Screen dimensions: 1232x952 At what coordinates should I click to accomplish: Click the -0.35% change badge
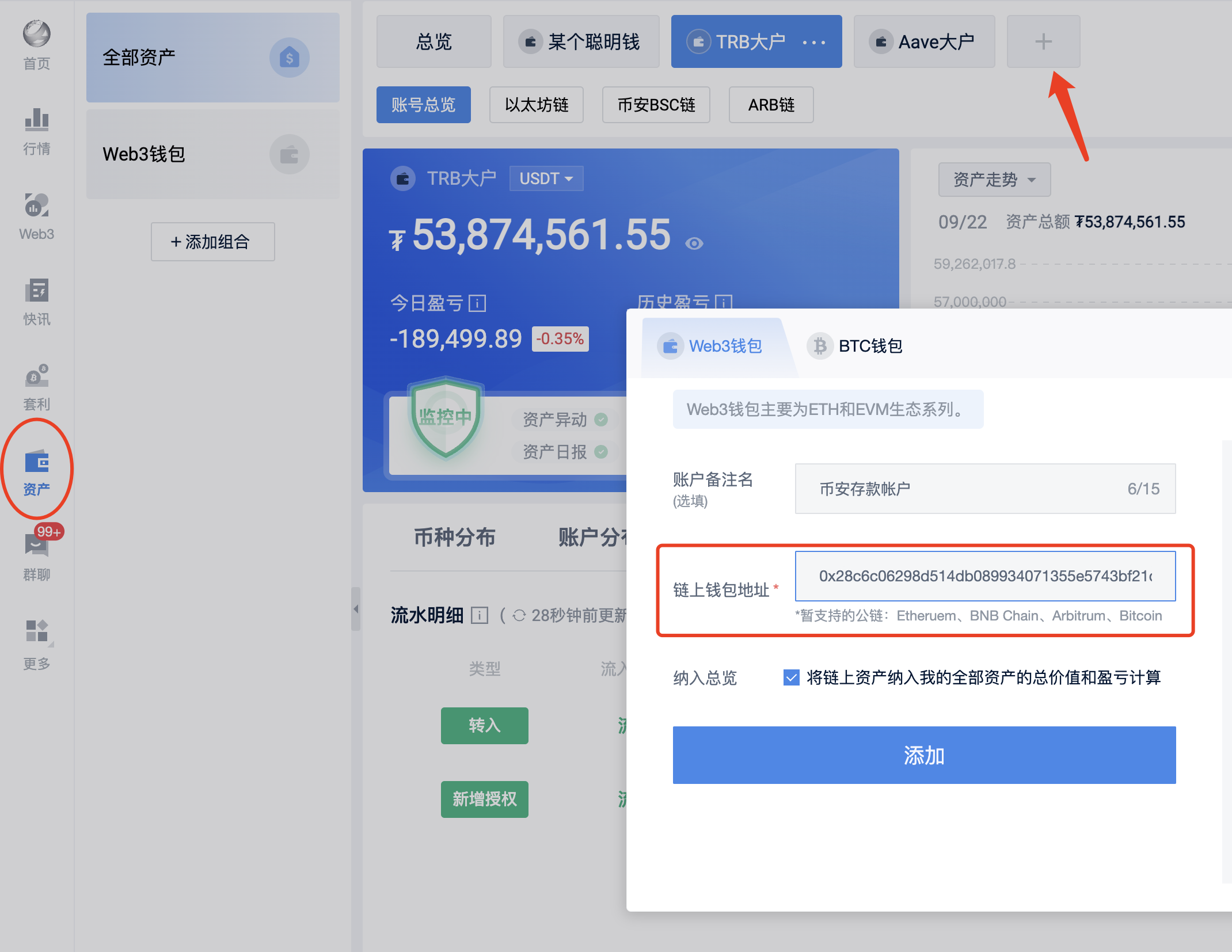560,338
